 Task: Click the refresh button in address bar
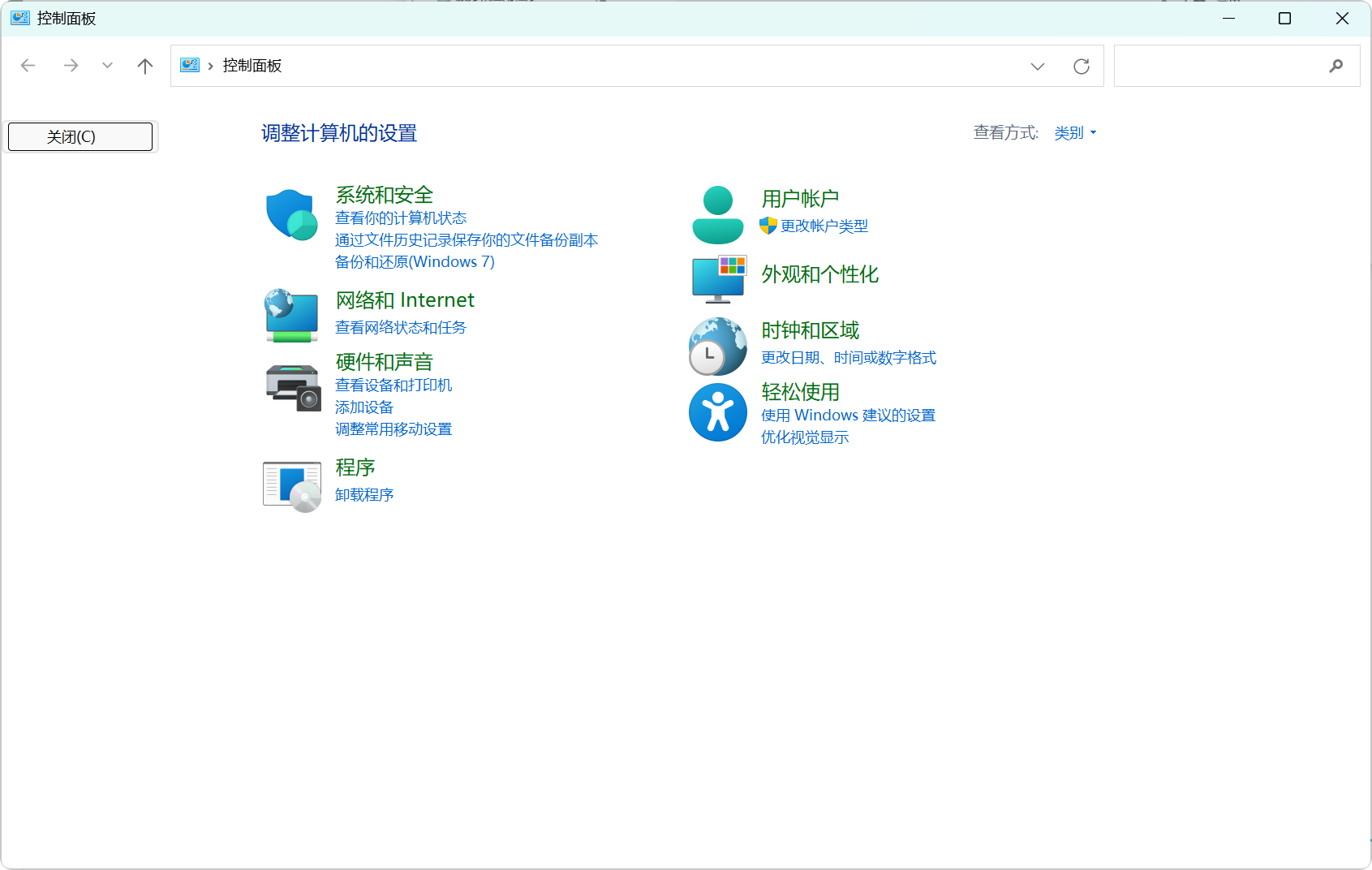click(x=1081, y=67)
